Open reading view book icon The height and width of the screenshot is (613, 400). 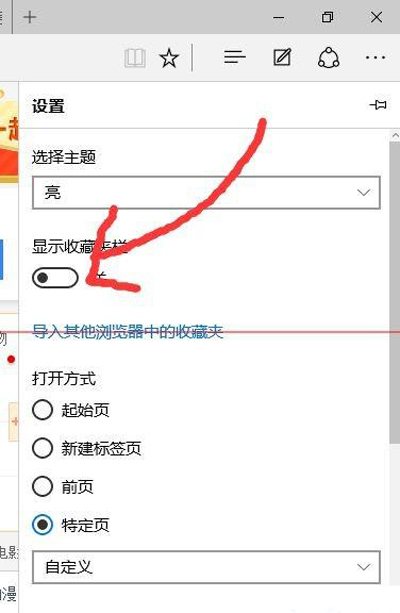pyautogui.click(x=135, y=58)
